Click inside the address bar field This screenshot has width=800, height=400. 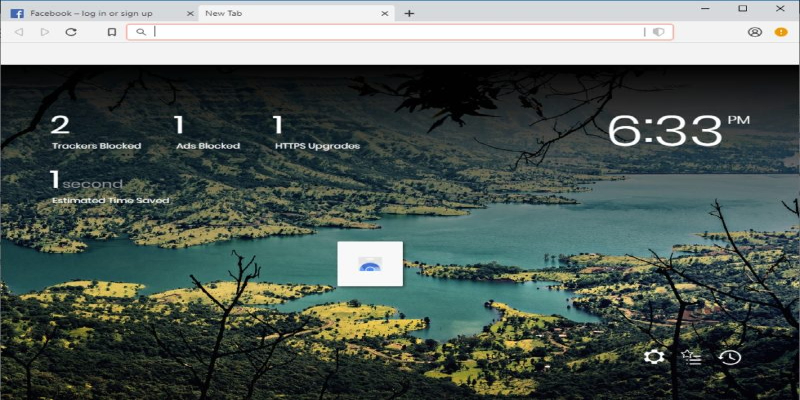[x=400, y=32]
